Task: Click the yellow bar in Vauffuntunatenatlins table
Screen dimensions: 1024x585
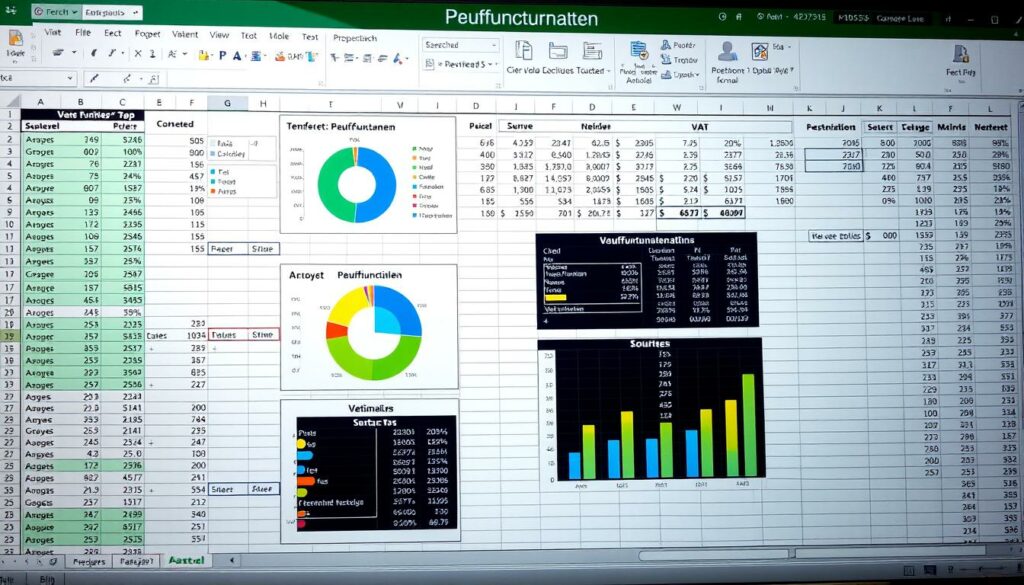Action: (555, 297)
